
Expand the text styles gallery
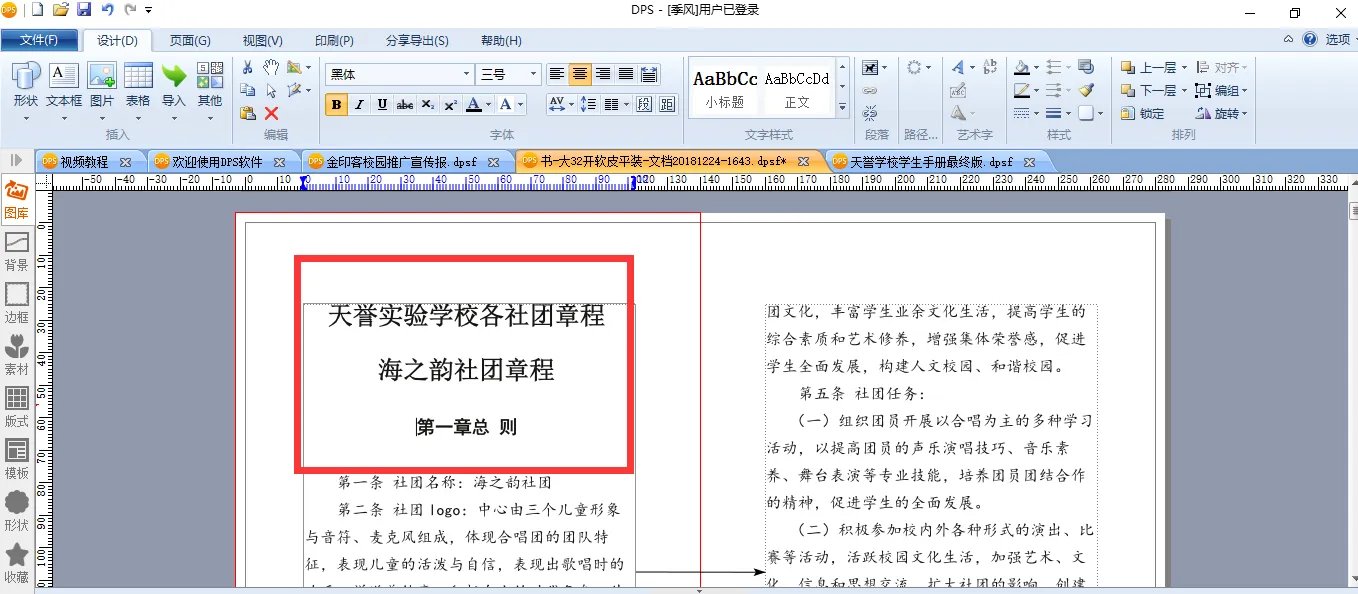coord(842,107)
